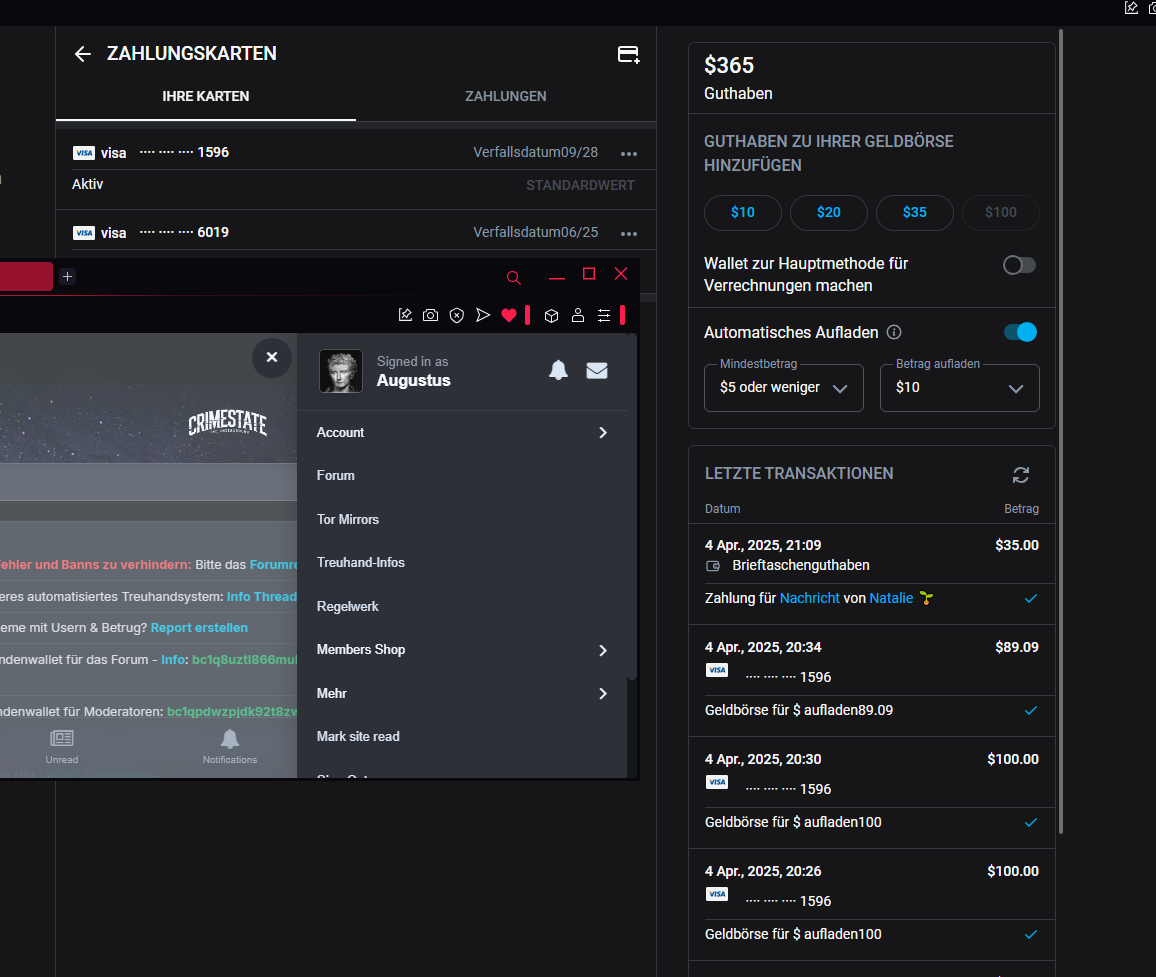Refresh Letzte Transaktionen list

[1020, 475]
